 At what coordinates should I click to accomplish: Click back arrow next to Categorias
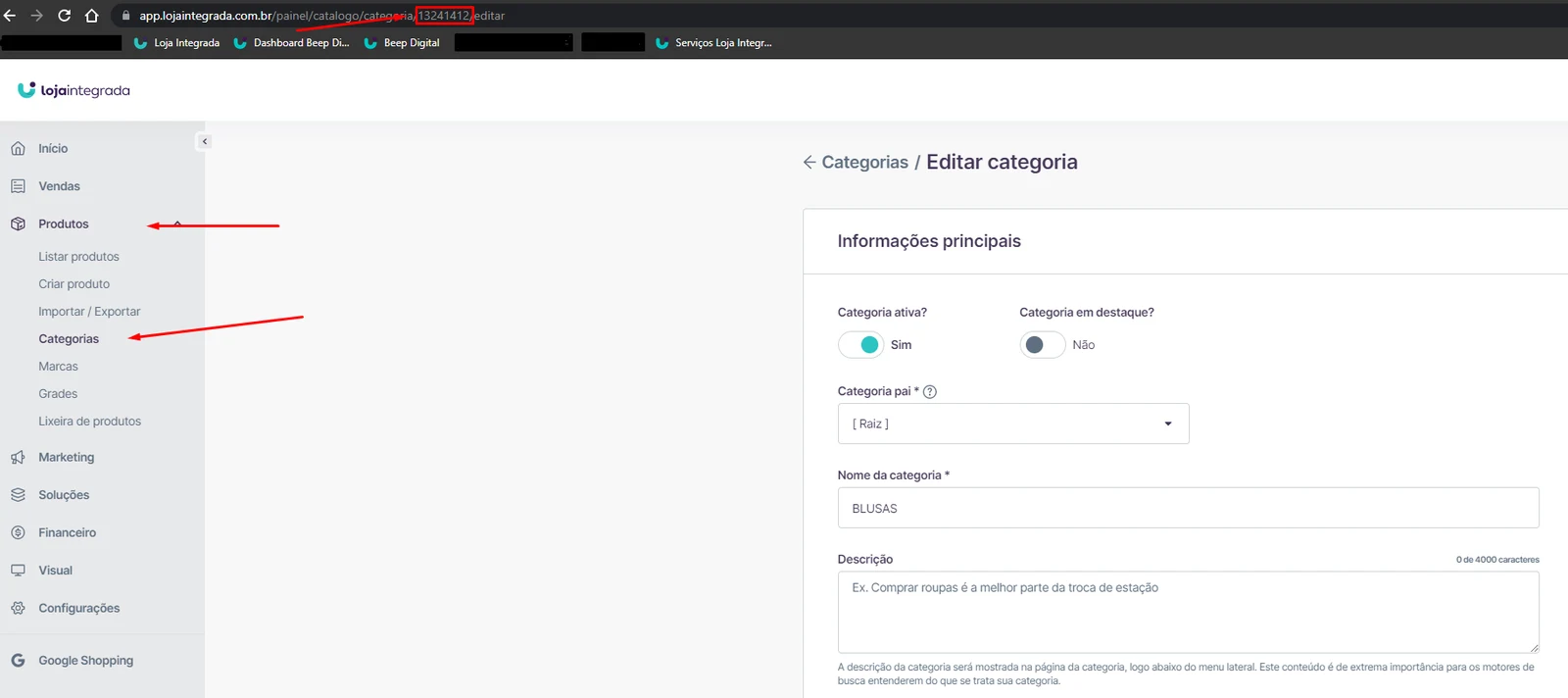809,162
